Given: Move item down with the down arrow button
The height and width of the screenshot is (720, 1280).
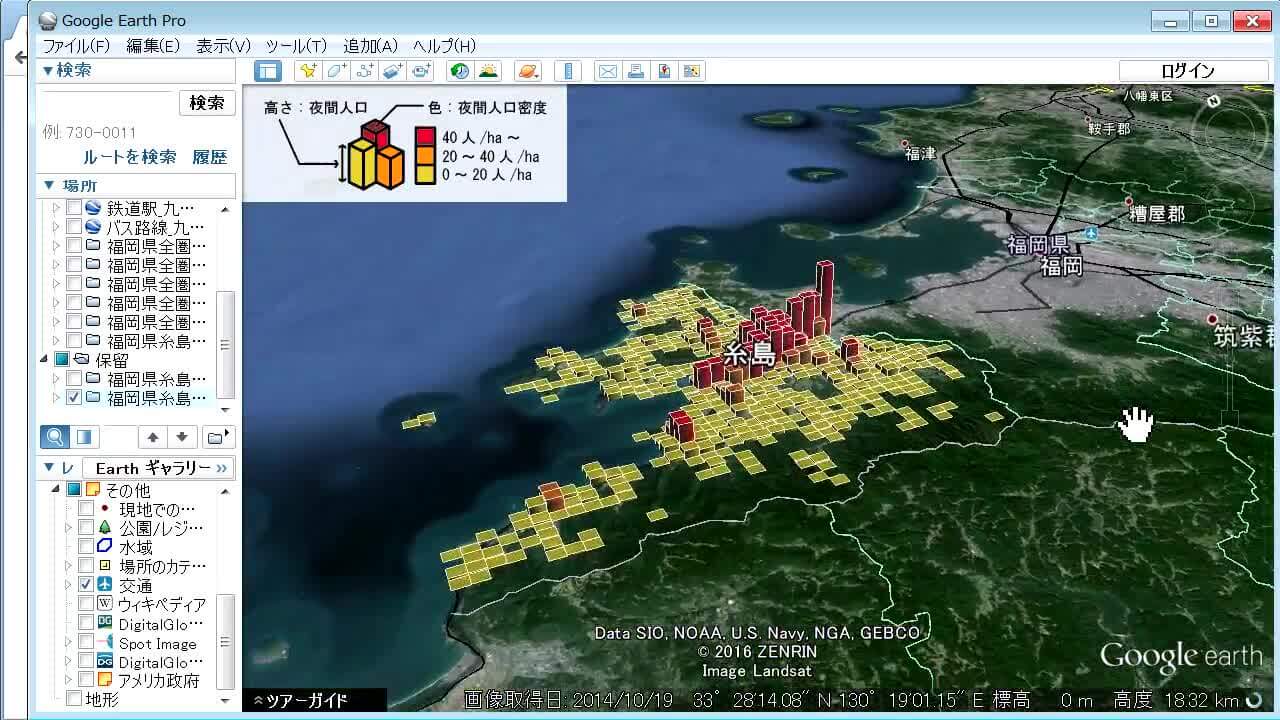Looking at the screenshot, I should tap(182, 437).
